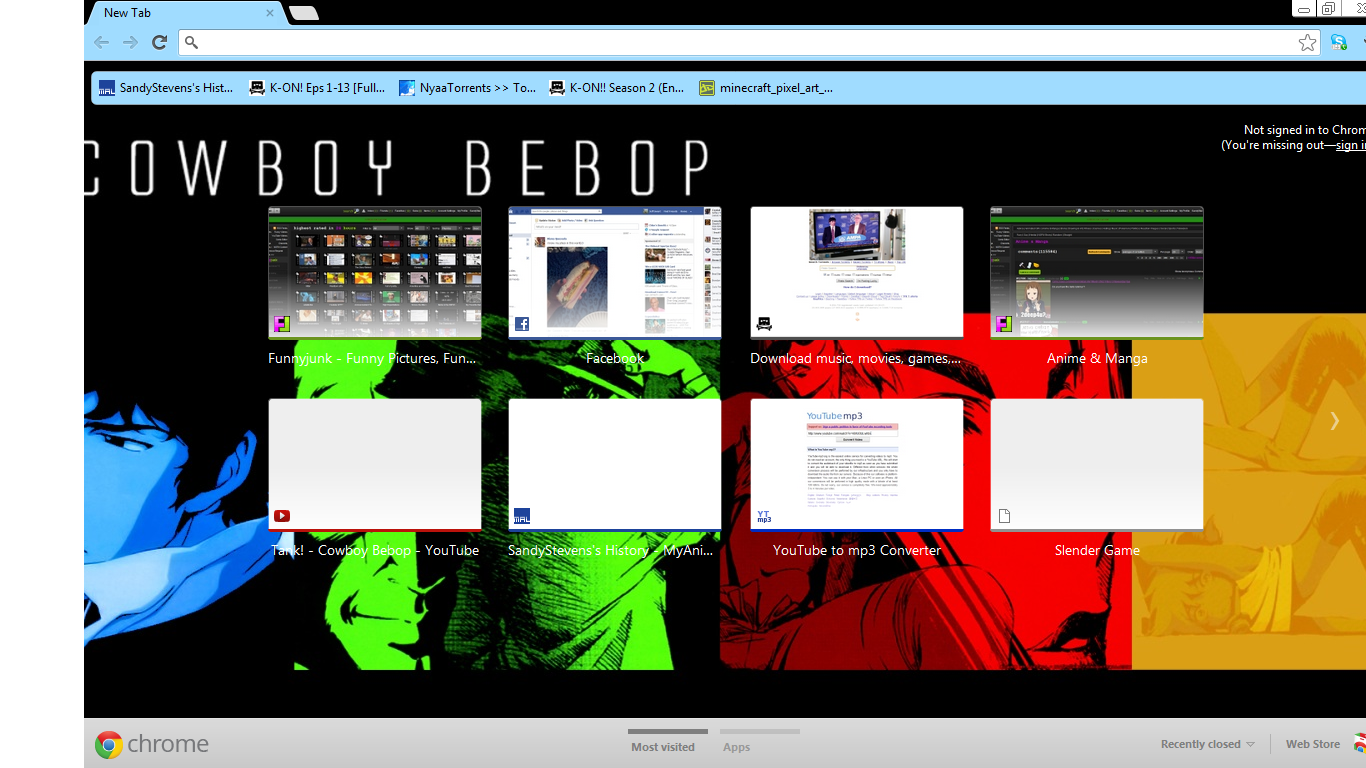Open the Facebook most-visited thumbnail

click(614, 273)
